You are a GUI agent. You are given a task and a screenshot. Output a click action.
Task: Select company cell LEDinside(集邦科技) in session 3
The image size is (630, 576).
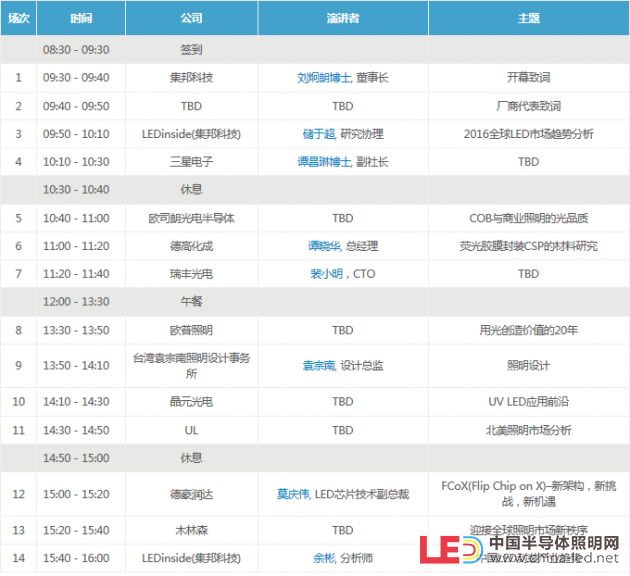point(191,134)
